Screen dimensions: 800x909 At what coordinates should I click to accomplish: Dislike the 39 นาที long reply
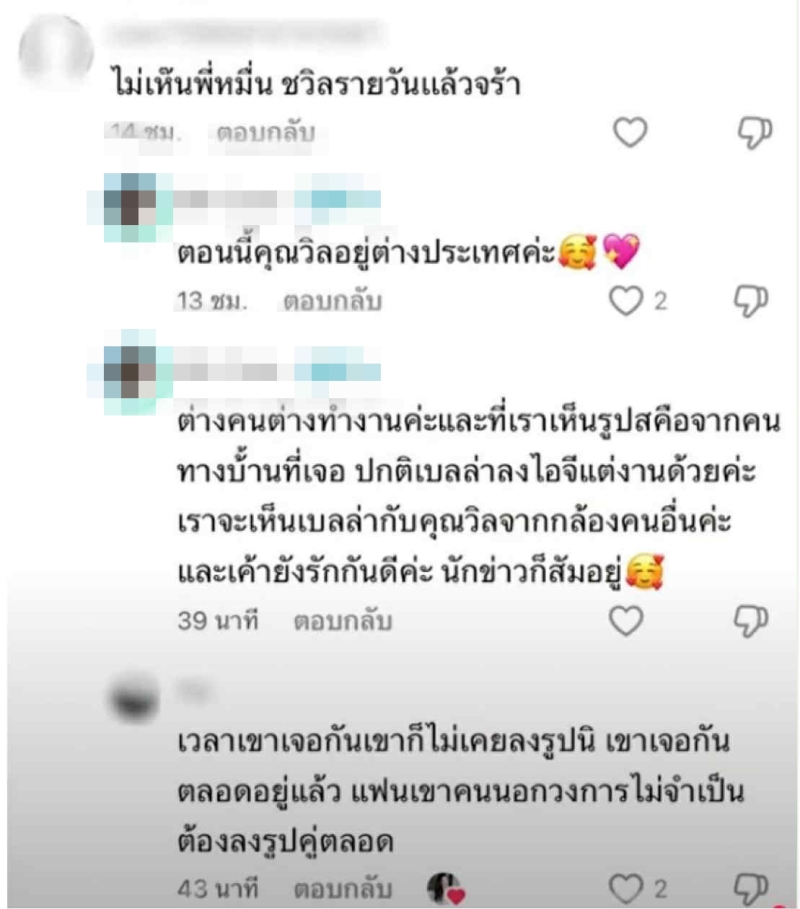(751, 621)
